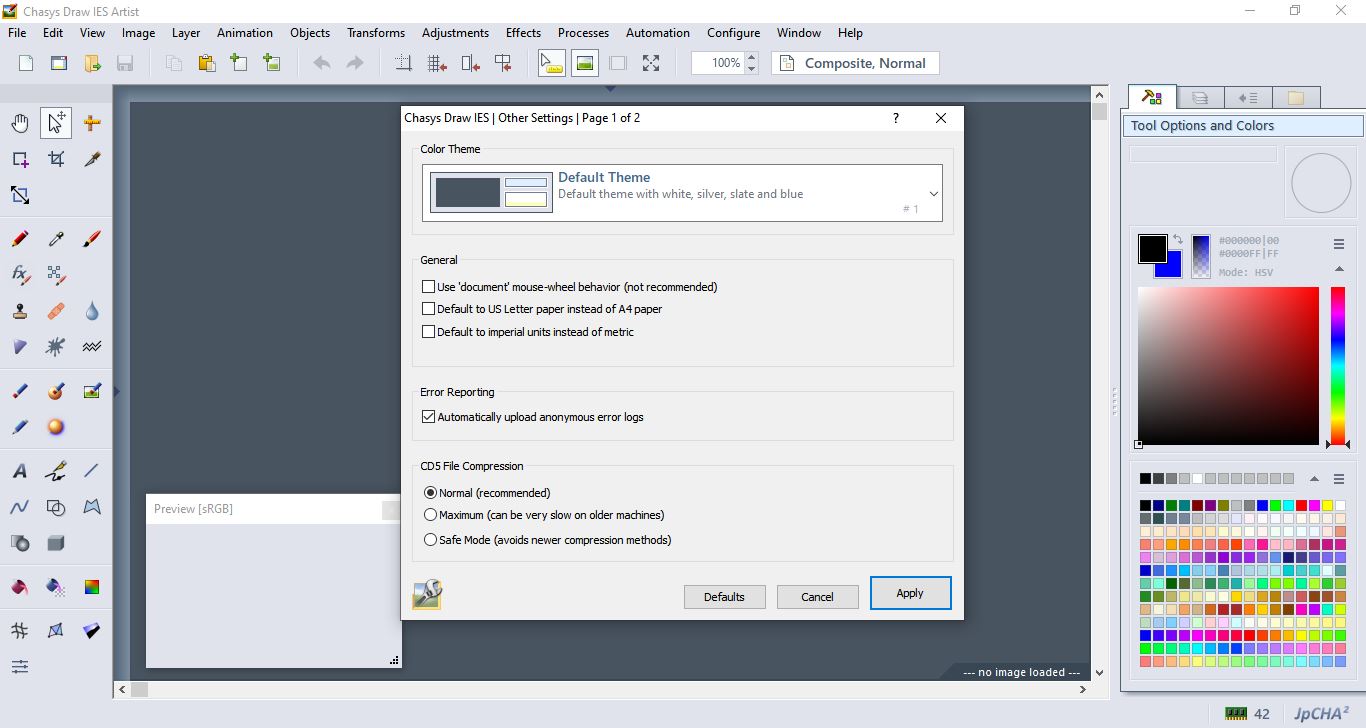Click the black foreground color swatch

tap(1152, 248)
